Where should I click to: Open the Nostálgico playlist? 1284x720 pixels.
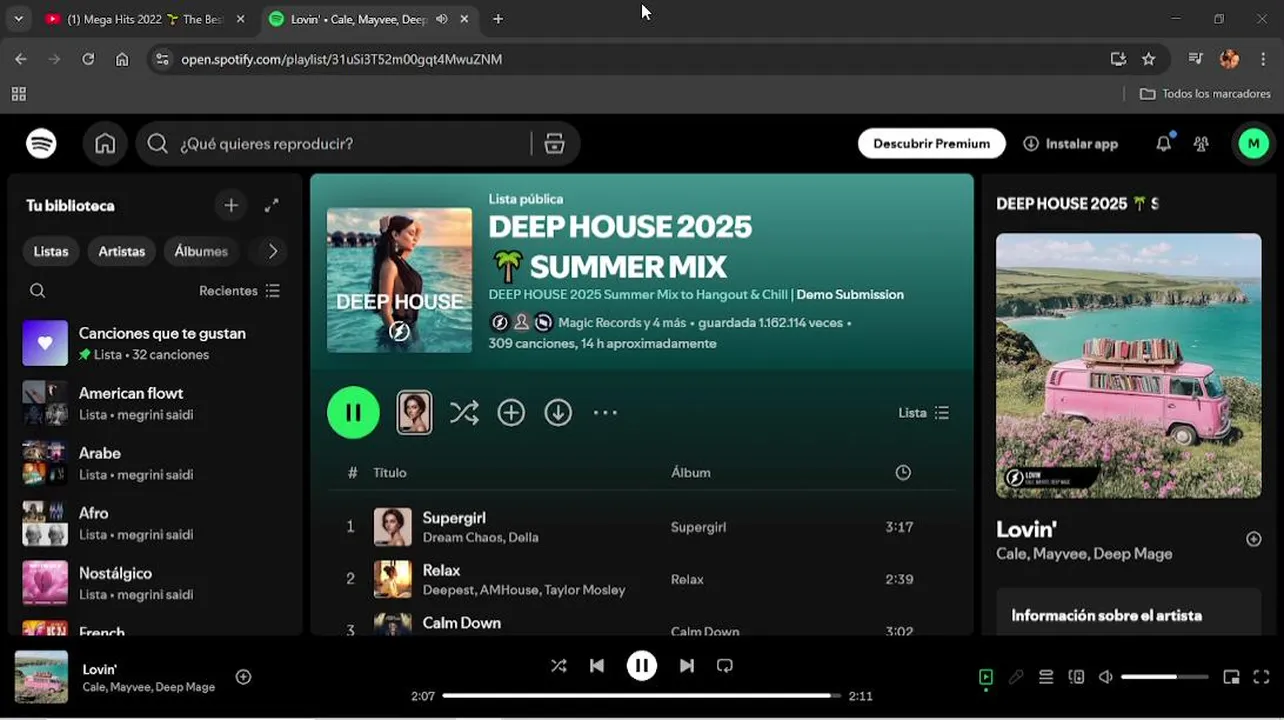[155, 583]
